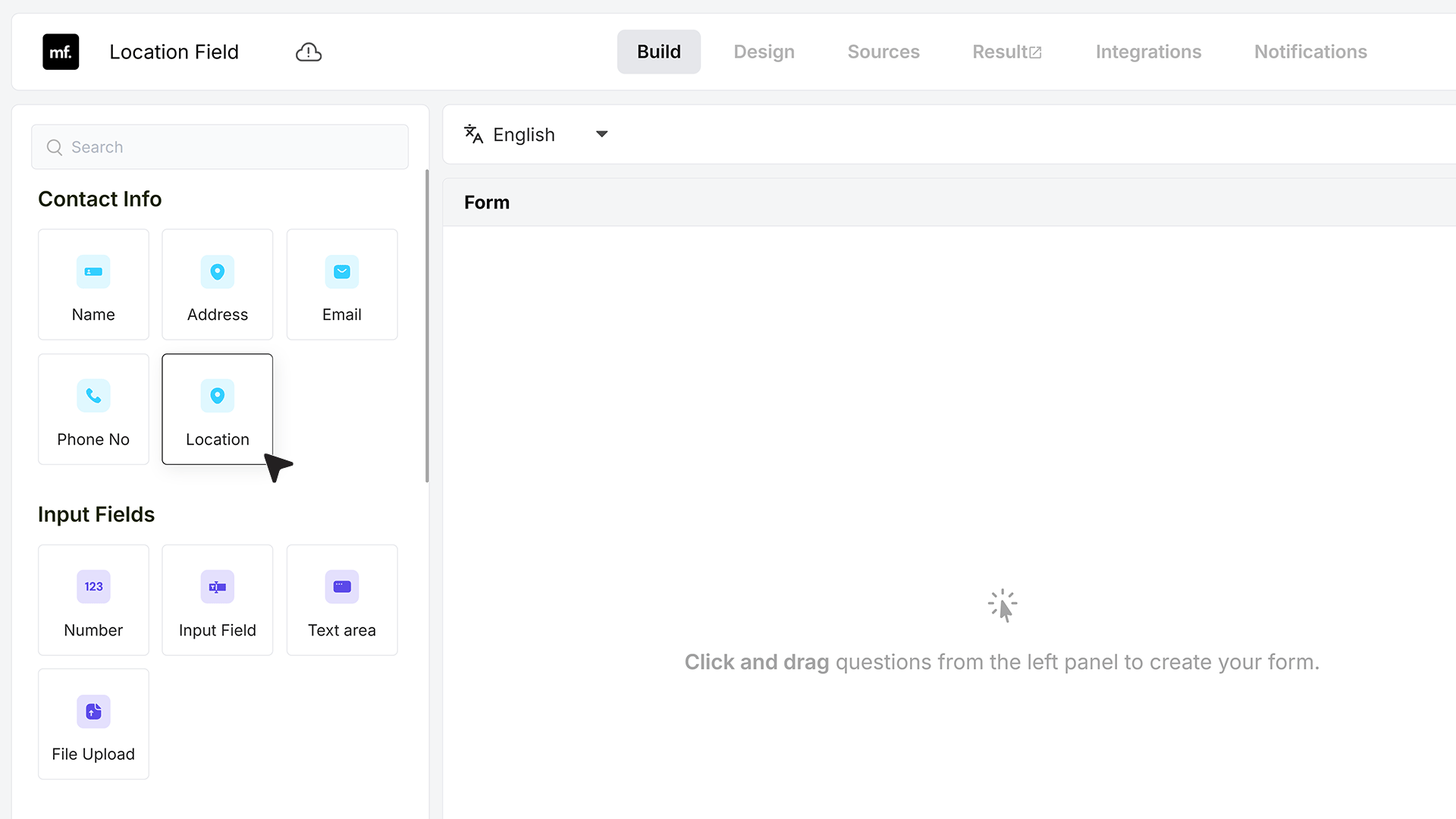
Task: Open the English language dropdown
Action: pos(536,134)
